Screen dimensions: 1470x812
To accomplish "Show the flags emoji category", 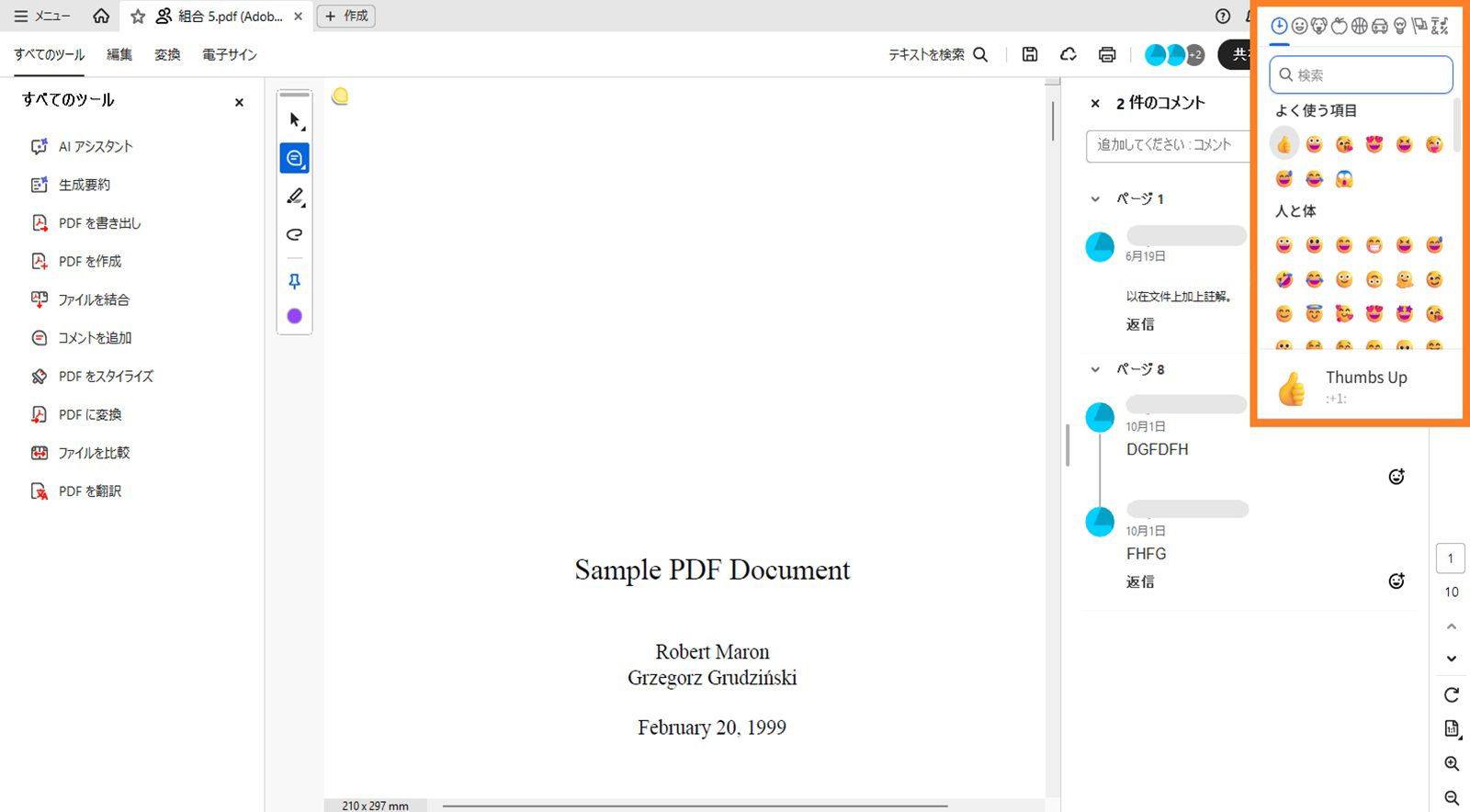I will tap(1419, 26).
